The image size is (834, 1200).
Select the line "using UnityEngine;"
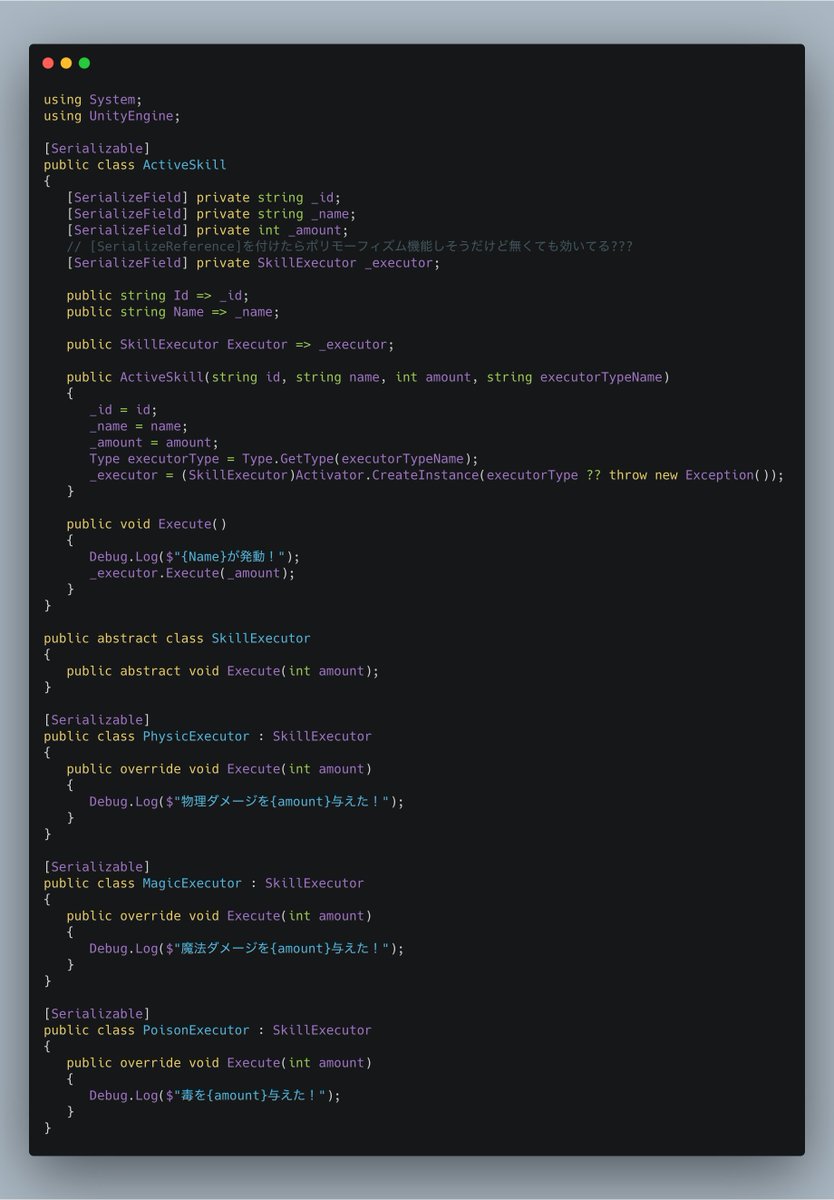click(112, 116)
